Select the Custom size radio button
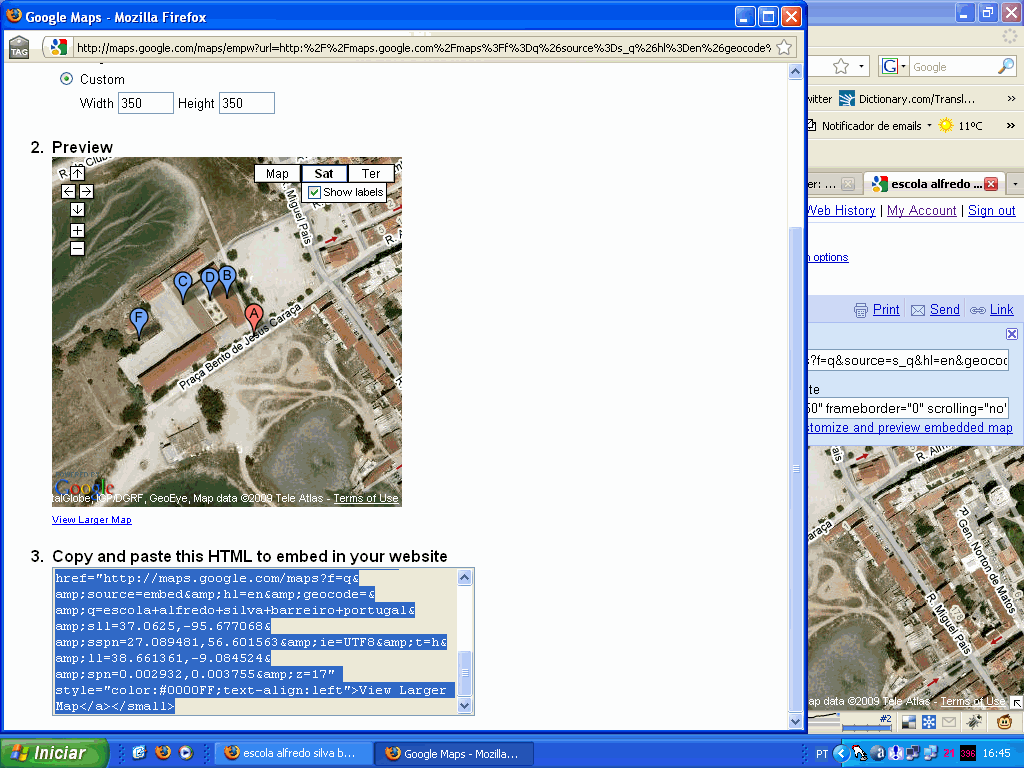1024x768 pixels. coord(67,79)
